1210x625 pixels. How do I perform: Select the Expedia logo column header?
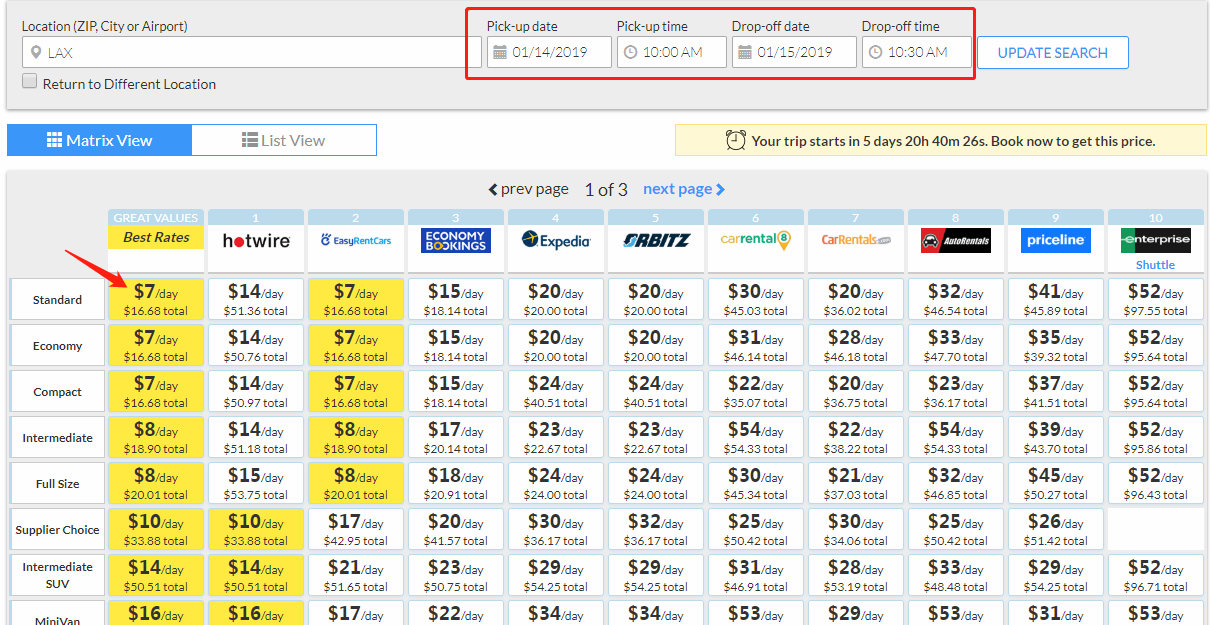pos(556,241)
